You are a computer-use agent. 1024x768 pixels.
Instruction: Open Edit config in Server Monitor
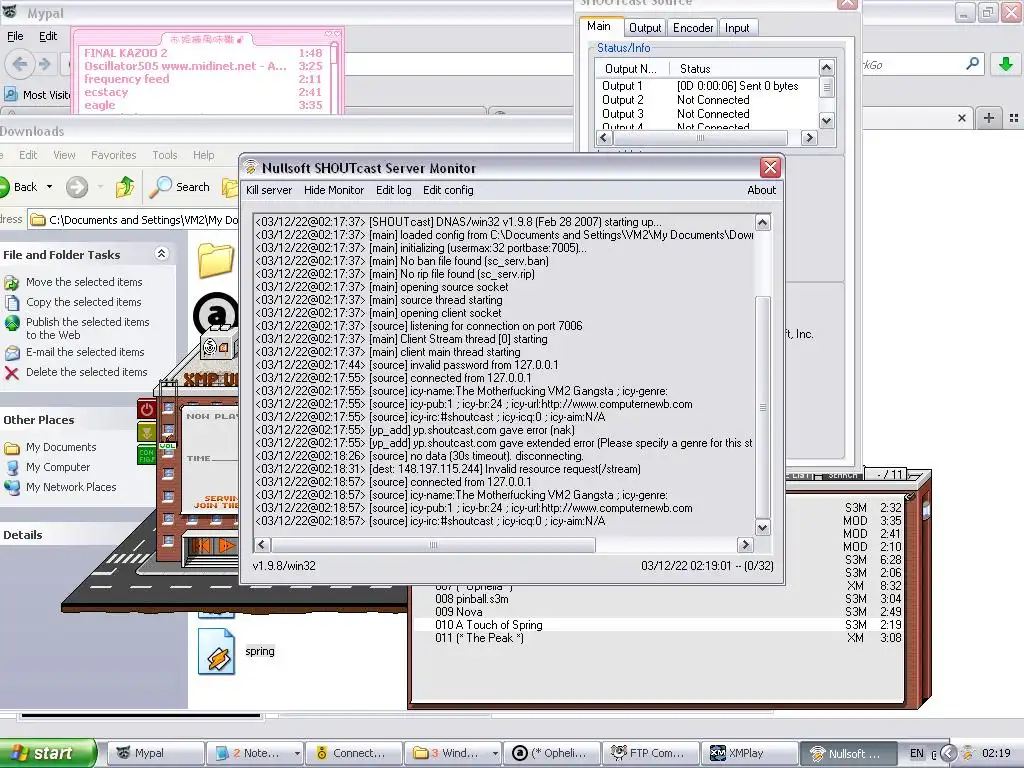point(448,190)
